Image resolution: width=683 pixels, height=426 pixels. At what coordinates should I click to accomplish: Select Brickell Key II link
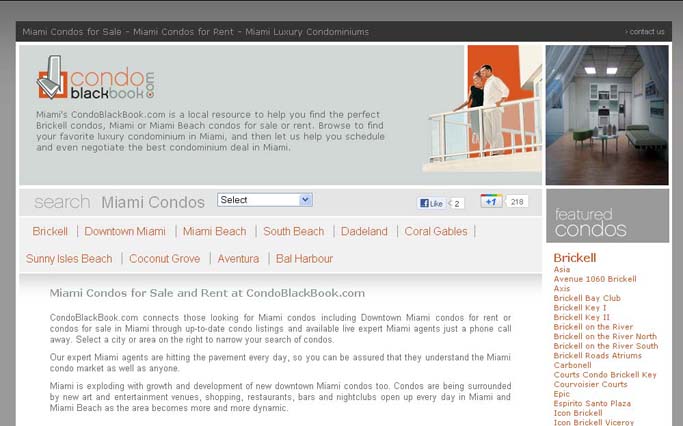582,318
